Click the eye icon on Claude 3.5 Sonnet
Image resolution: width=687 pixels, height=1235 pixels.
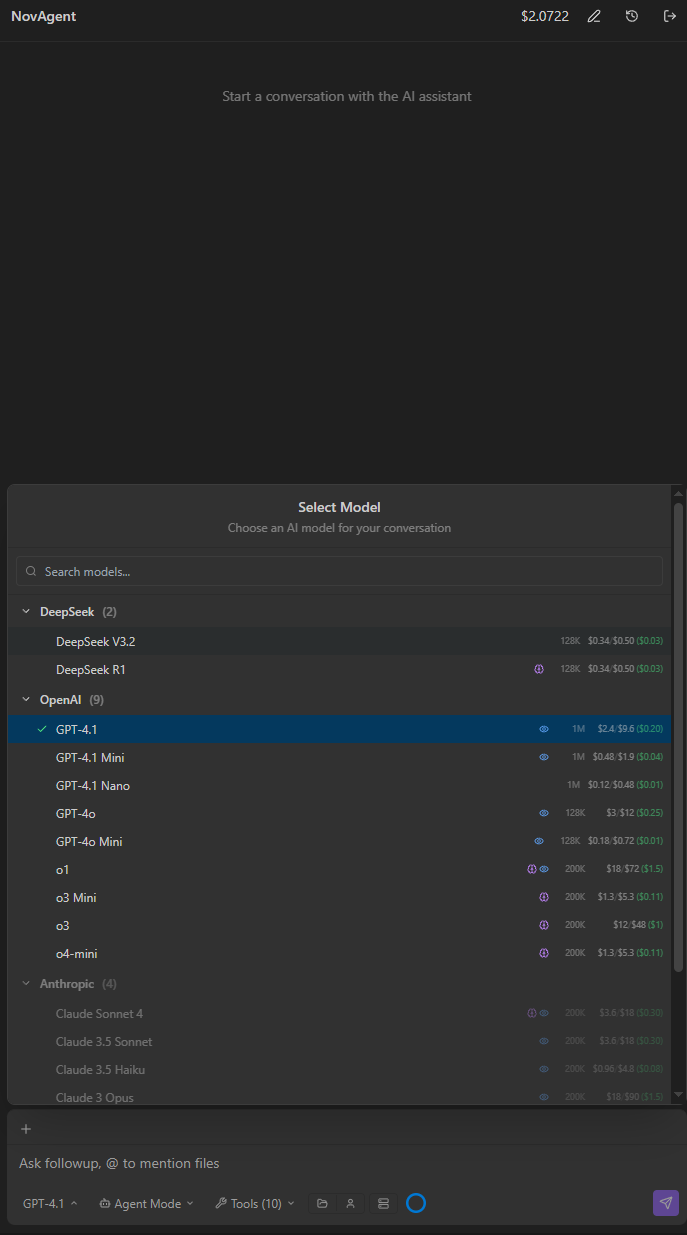pyautogui.click(x=544, y=1041)
